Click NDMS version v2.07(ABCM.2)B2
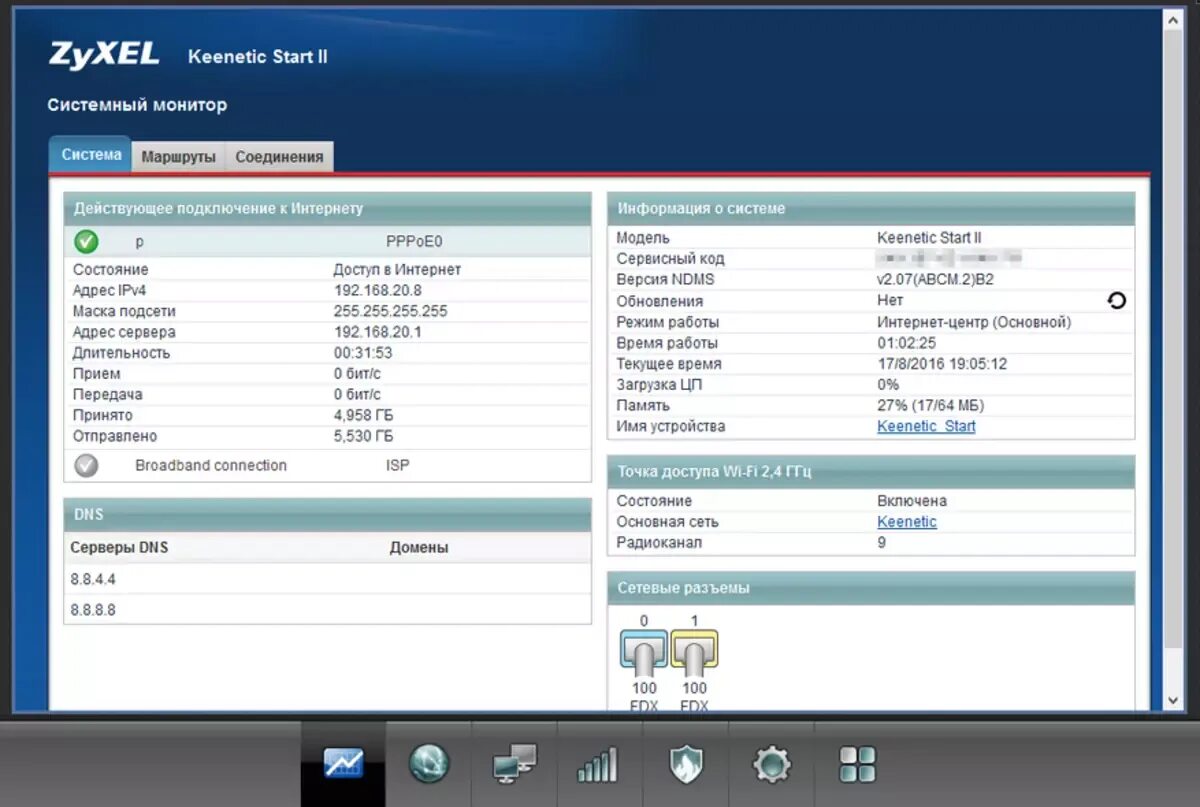This screenshot has width=1200, height=807. pos(935,279)
